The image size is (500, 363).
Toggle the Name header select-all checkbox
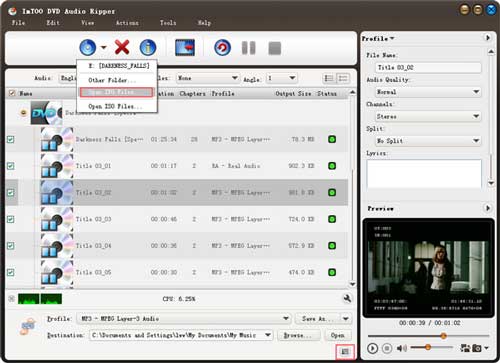[12, 93]
